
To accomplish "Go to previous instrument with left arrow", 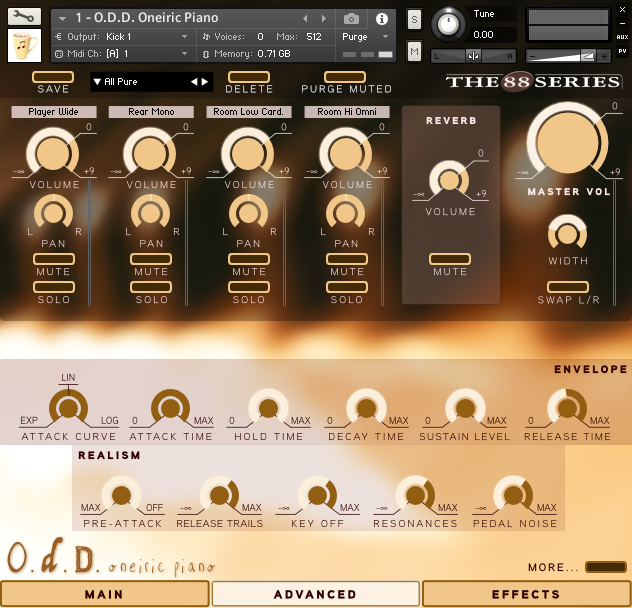I will click(x=305, y=18).
